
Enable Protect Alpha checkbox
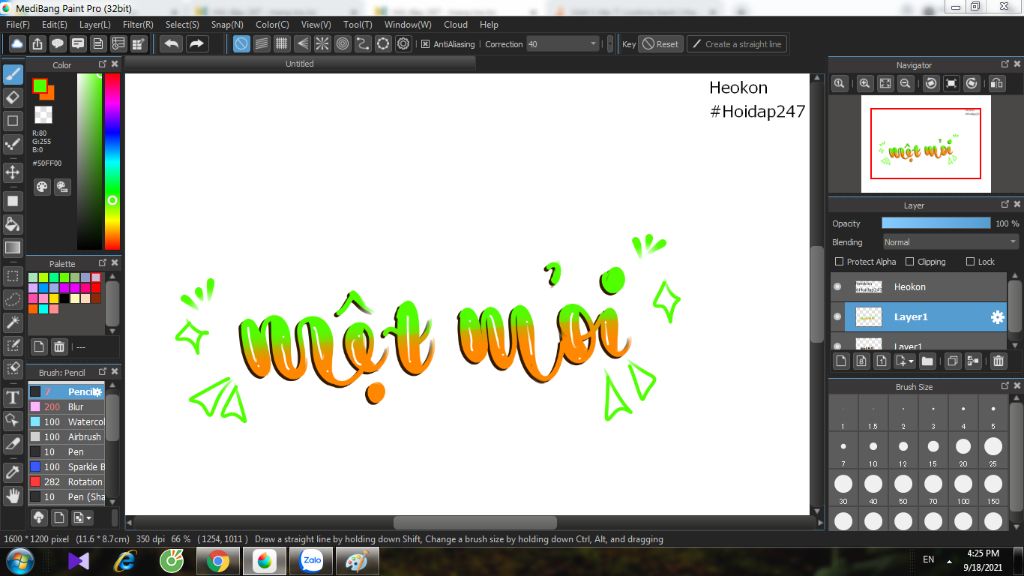click(839, 261)
